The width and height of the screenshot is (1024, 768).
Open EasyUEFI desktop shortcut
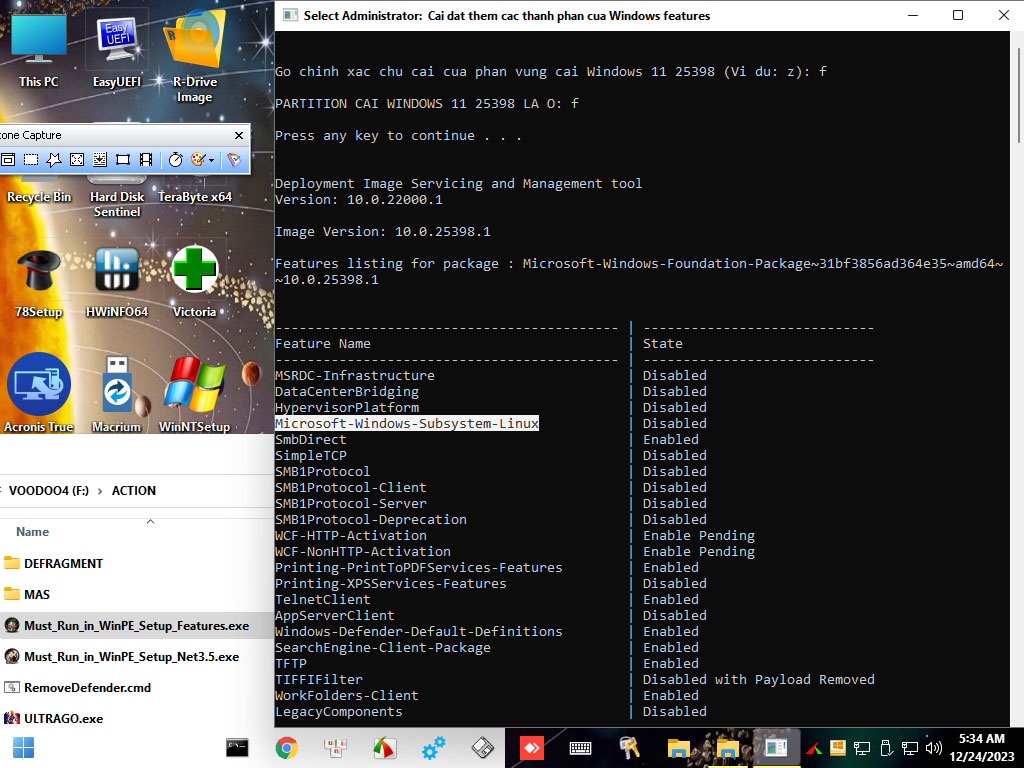(x=117, y=50)
